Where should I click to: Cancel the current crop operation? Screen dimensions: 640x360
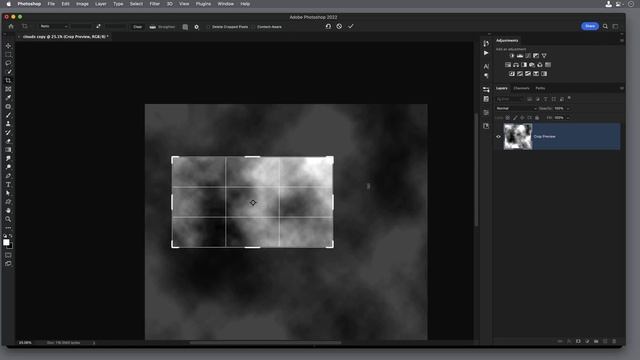339,27
